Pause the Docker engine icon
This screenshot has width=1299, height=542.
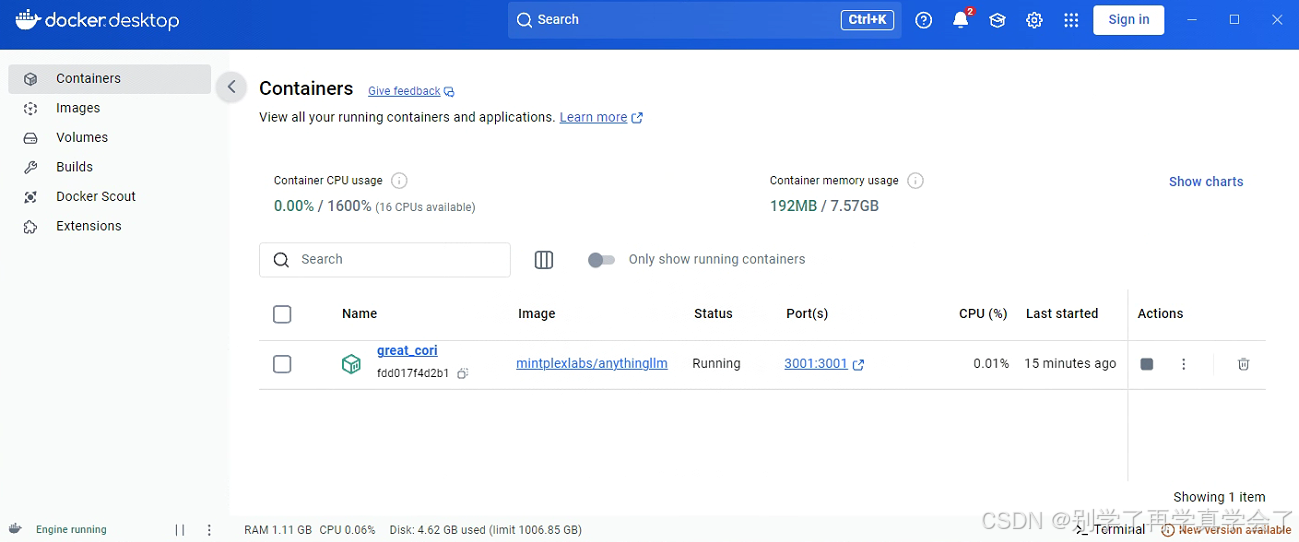point(180,530)
